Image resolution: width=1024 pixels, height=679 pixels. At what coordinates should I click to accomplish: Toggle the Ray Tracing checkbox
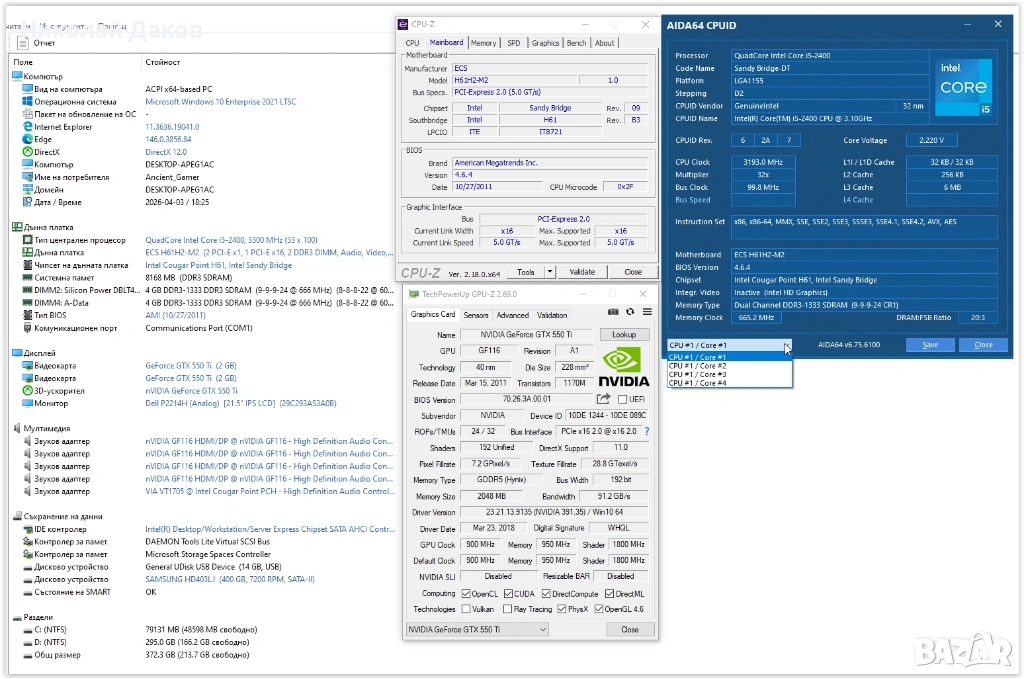pos(507,609)
